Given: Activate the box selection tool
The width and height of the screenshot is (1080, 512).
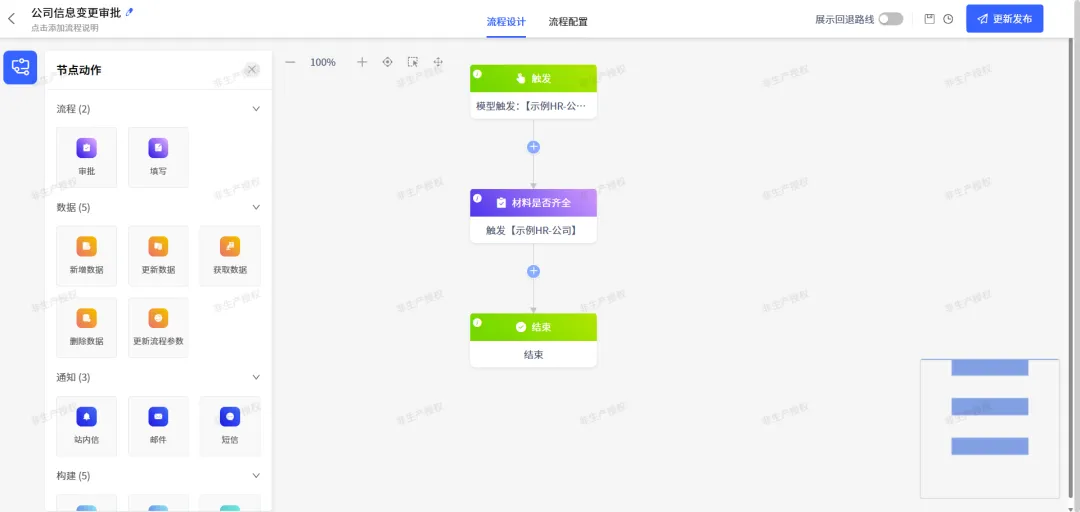Looking at the screenshot, I should tap(413, 62).
